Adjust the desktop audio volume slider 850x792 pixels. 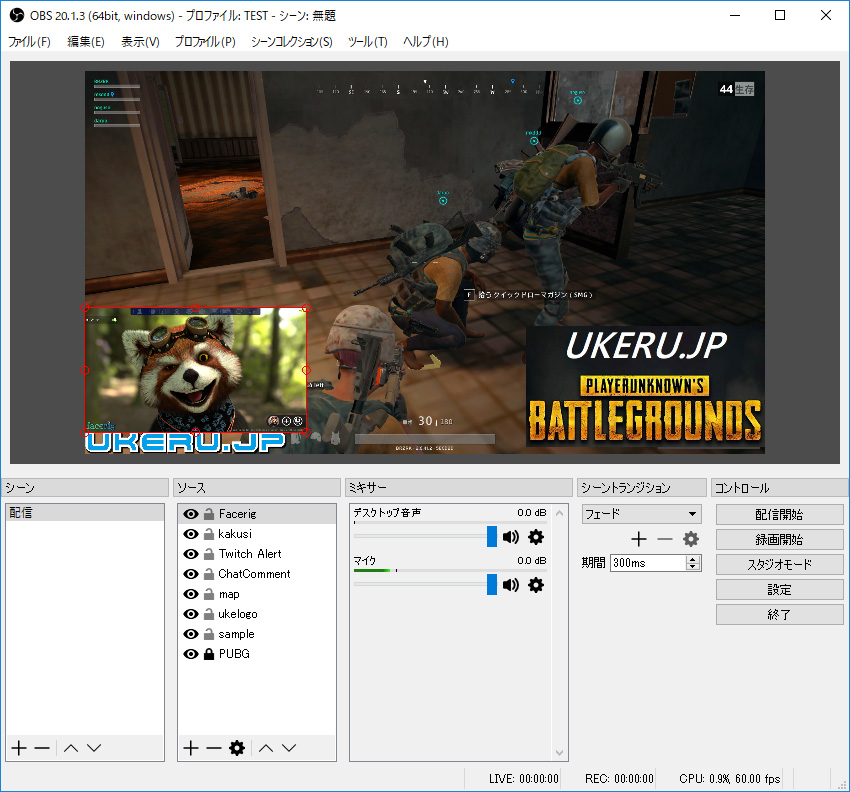coord(491,537)
